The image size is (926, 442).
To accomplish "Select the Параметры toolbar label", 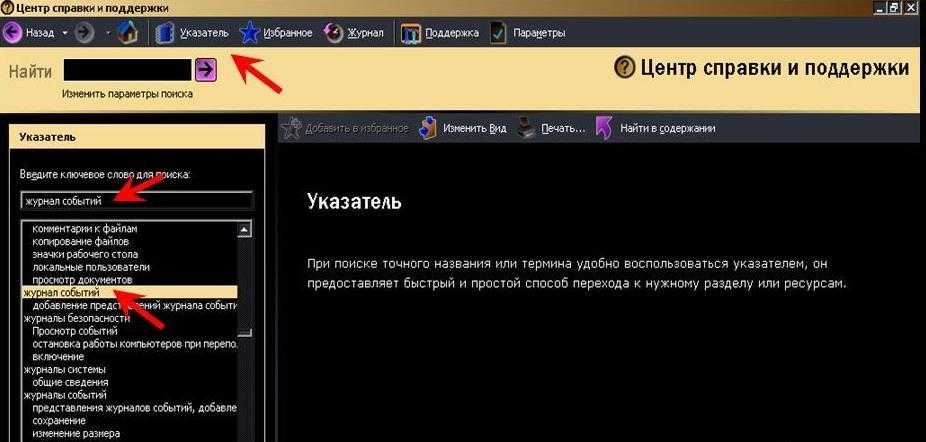I will click(x=539, y=33).
